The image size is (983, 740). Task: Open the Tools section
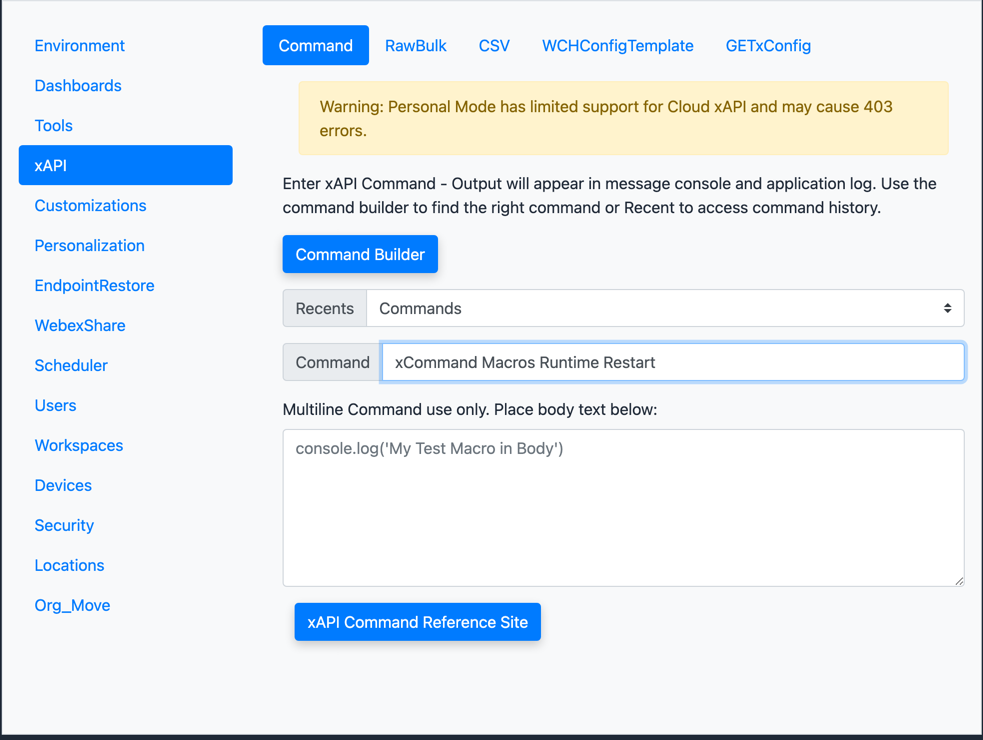(53, 126)
